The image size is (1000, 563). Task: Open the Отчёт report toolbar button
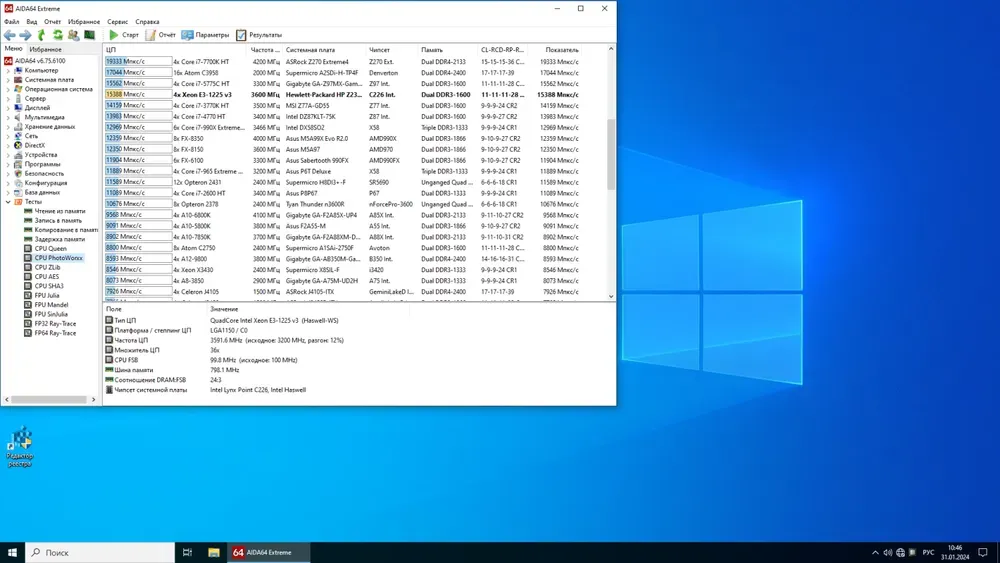pyautogui.click(x=160, y=35)
